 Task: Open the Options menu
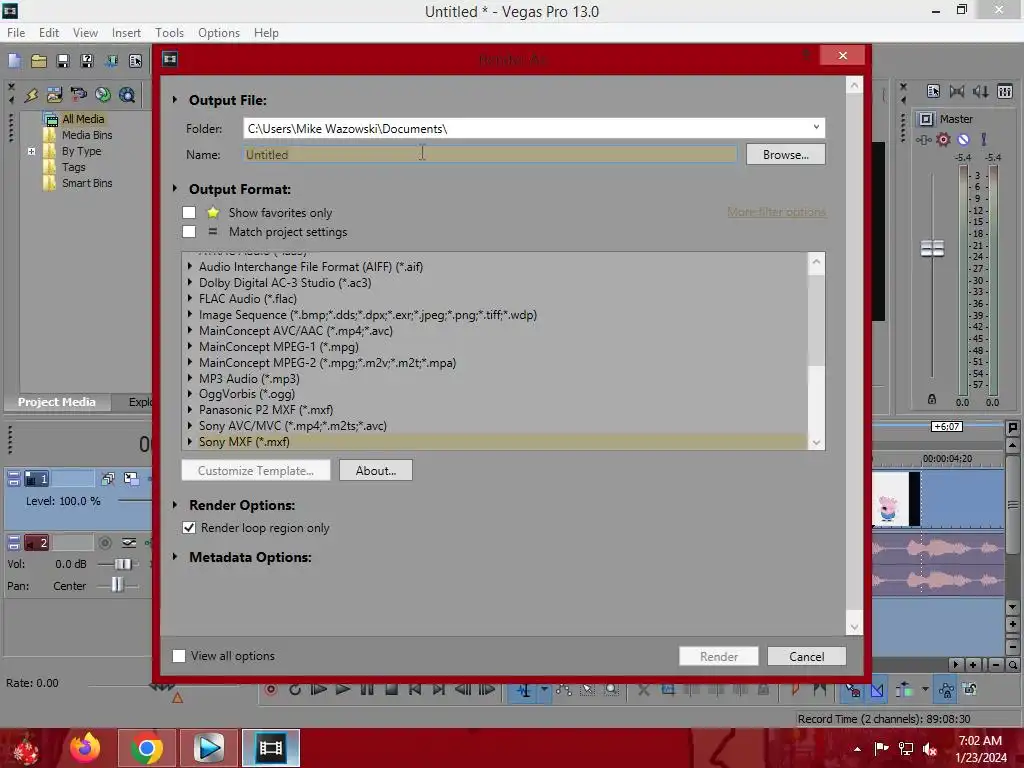tap(219, 33)
